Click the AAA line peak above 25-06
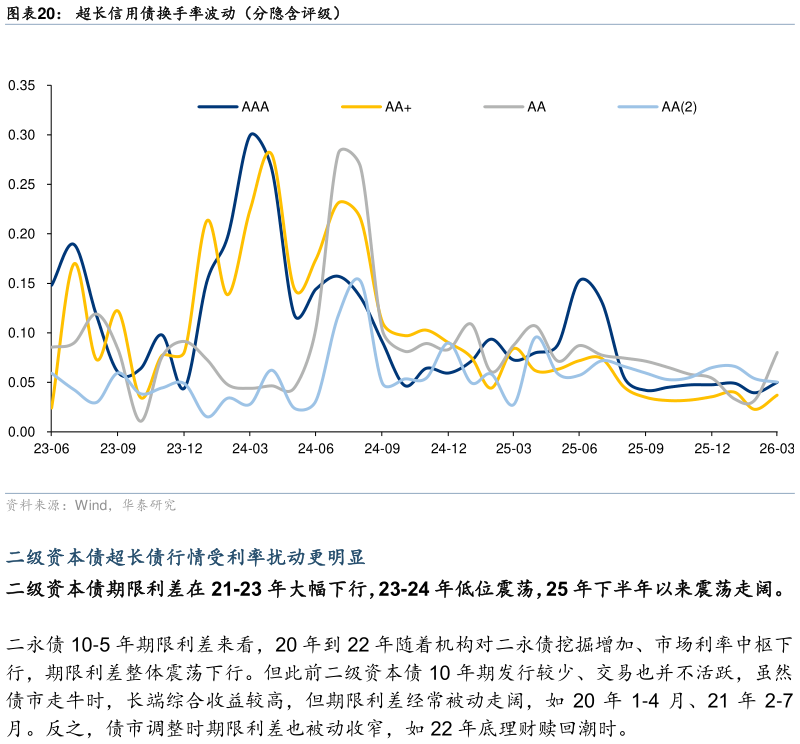Image resolution: width=800 pixels, height=744 pixels. (583, 279)
